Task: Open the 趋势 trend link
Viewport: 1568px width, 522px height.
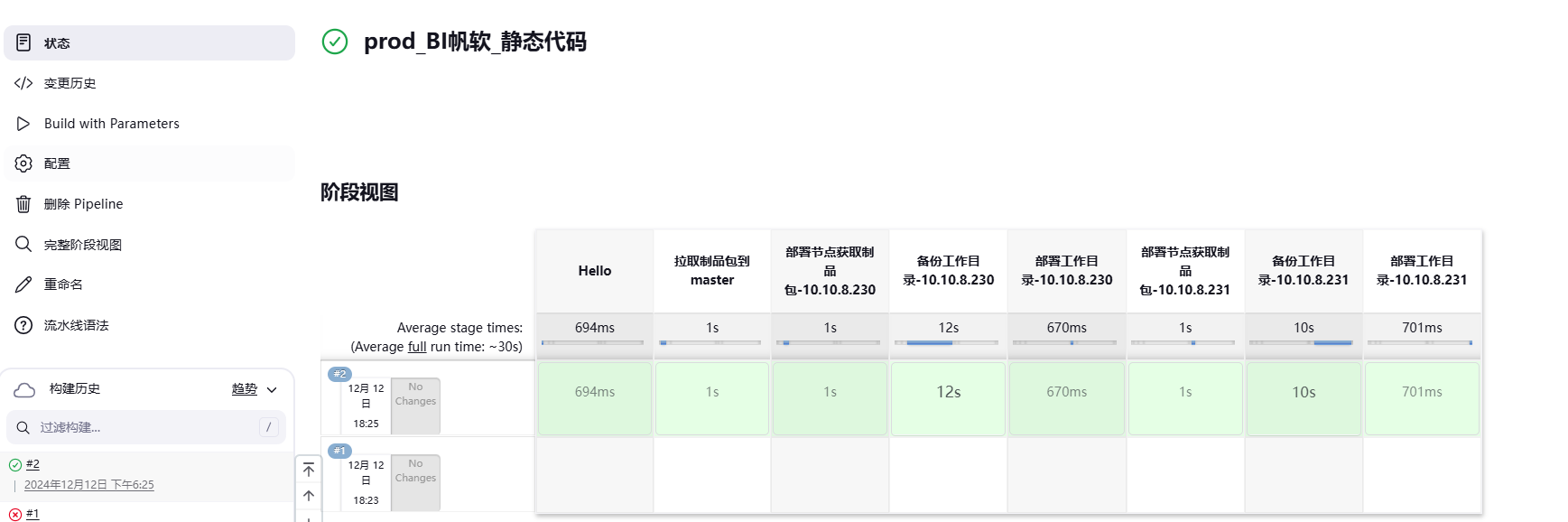Action: (245, 389)
